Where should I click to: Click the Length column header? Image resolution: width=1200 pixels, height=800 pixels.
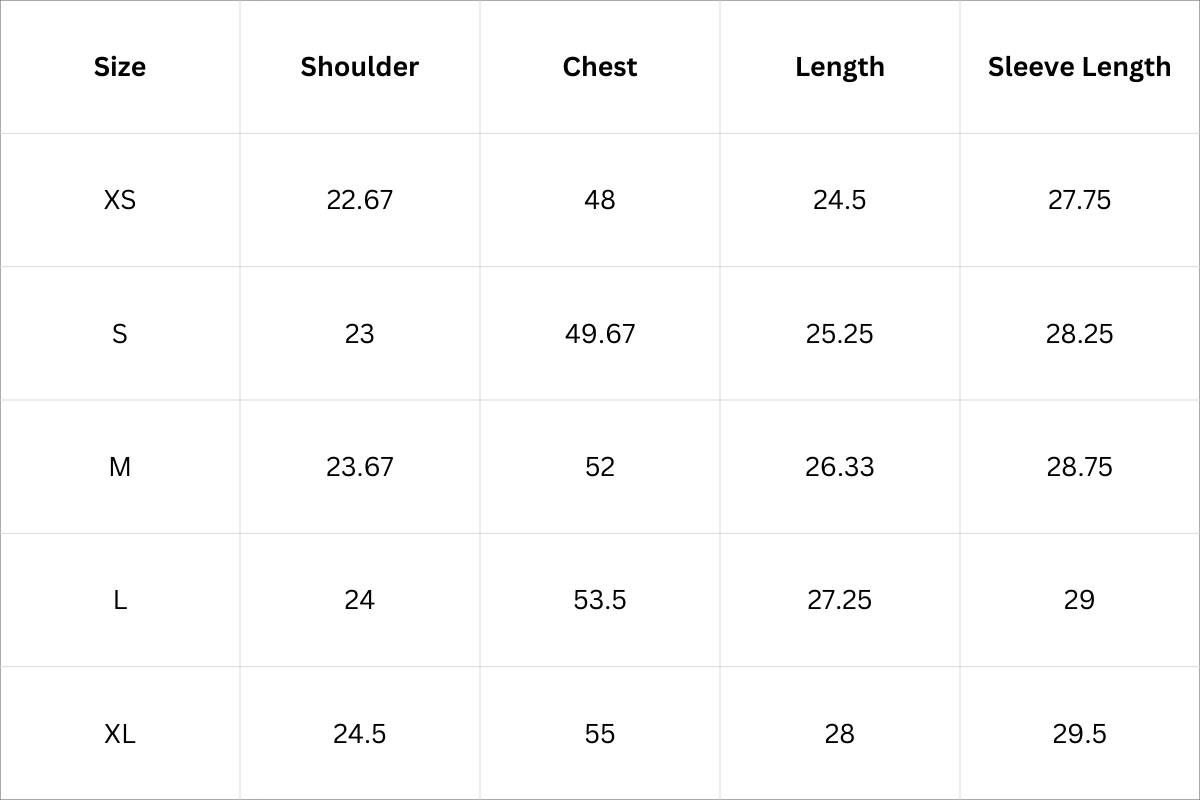pyautogui.click(x=840, y=67)
